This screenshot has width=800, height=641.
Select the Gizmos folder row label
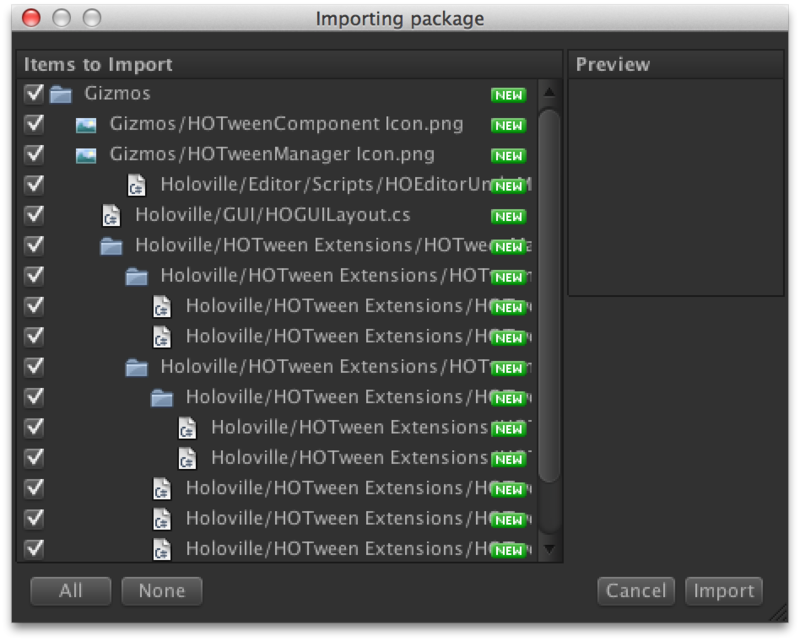(x=117, y=93)
